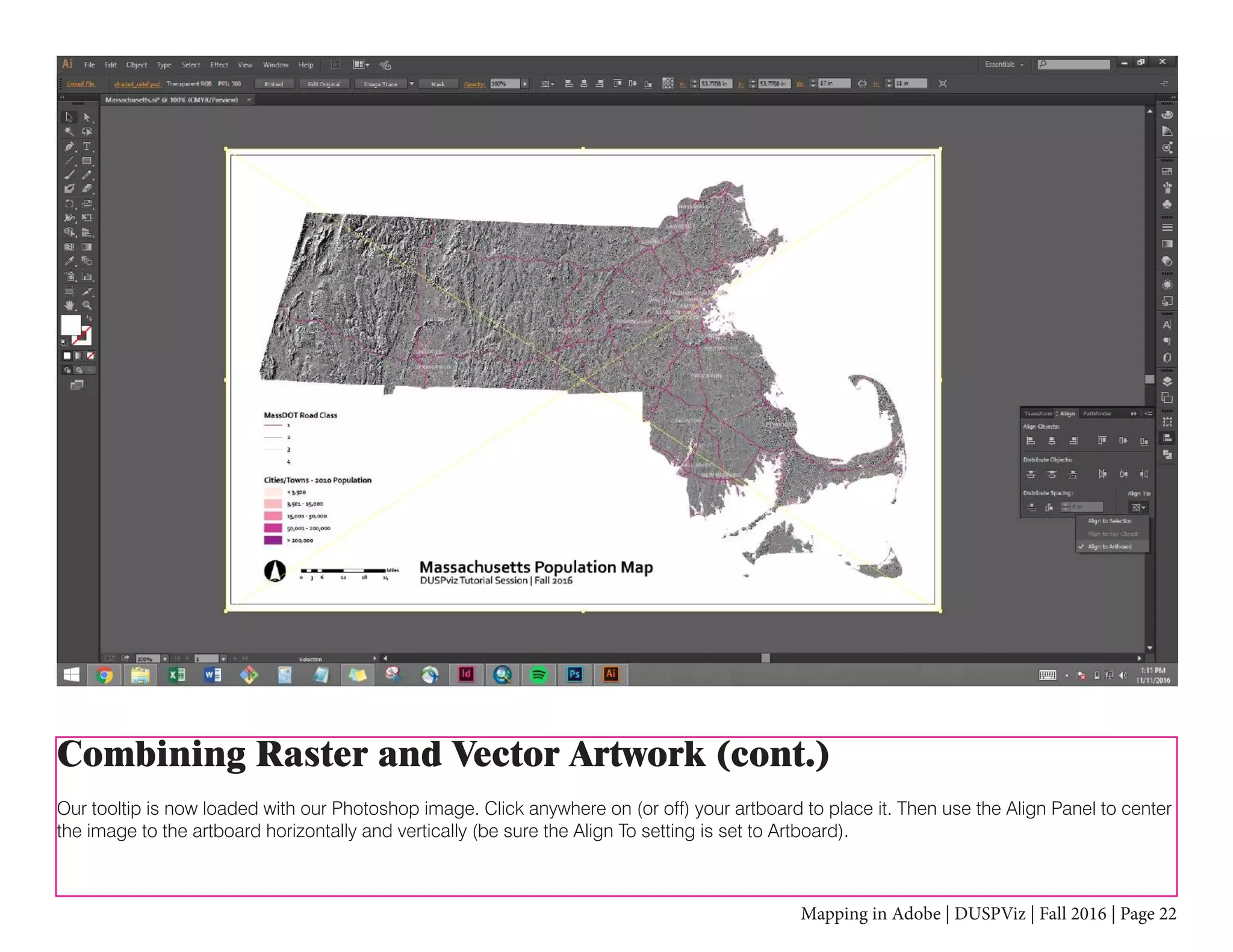The height and width of the screenshot is (952, 1233).
Task: Open the control bar Align To dropdown
Action: 547,84
